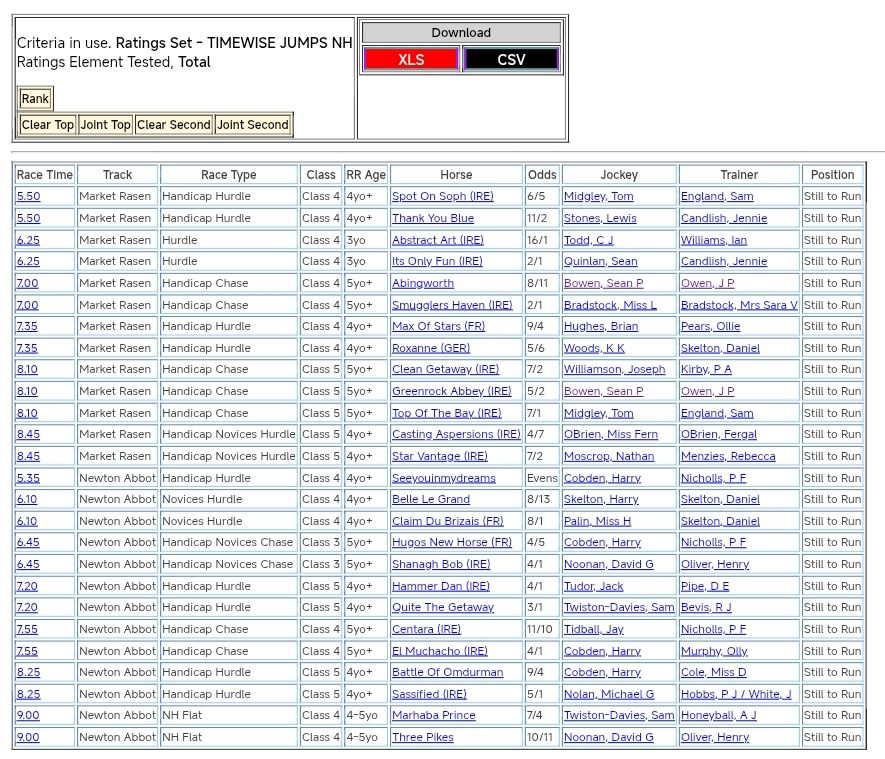Open horse link Battle Of Omdurman
Viewport: 885px width, 759px height.
tap(447, 673)
